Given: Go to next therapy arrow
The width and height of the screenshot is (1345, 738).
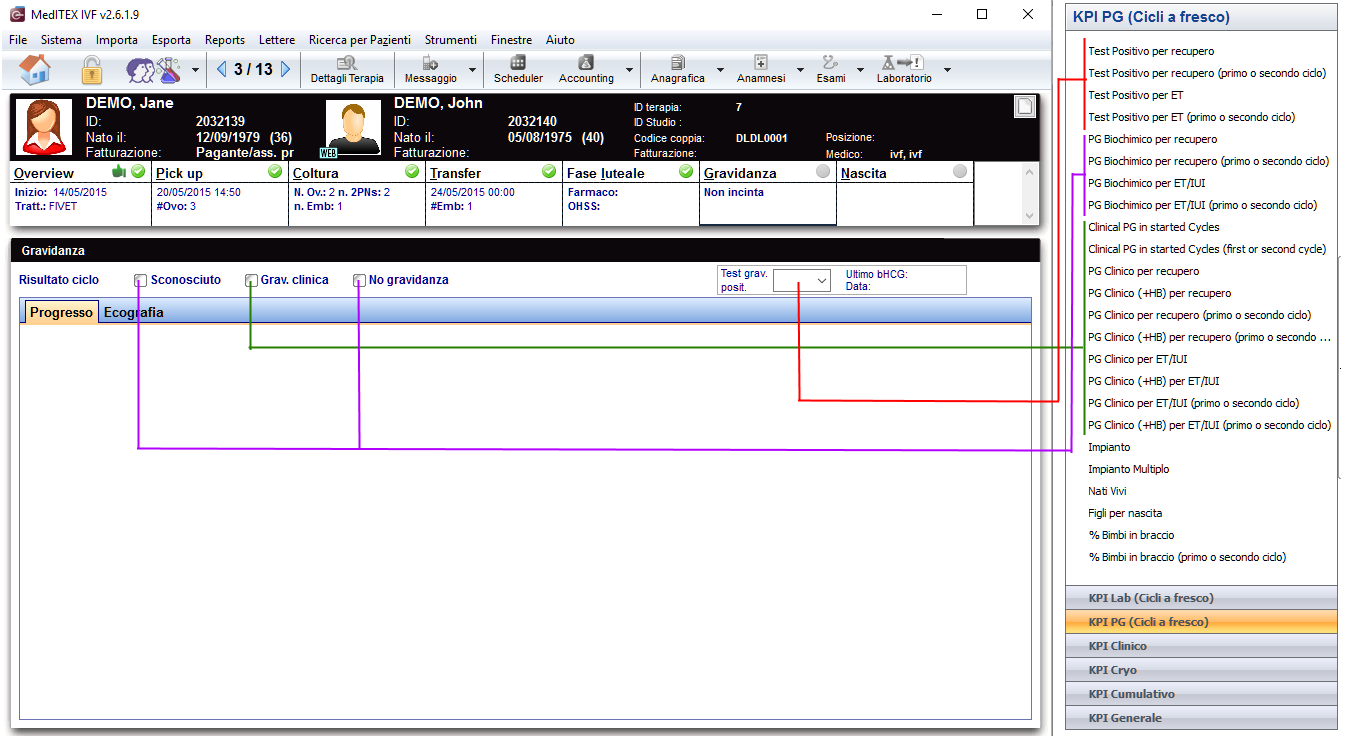Looking at the screenshot, I should coord(286,70).
